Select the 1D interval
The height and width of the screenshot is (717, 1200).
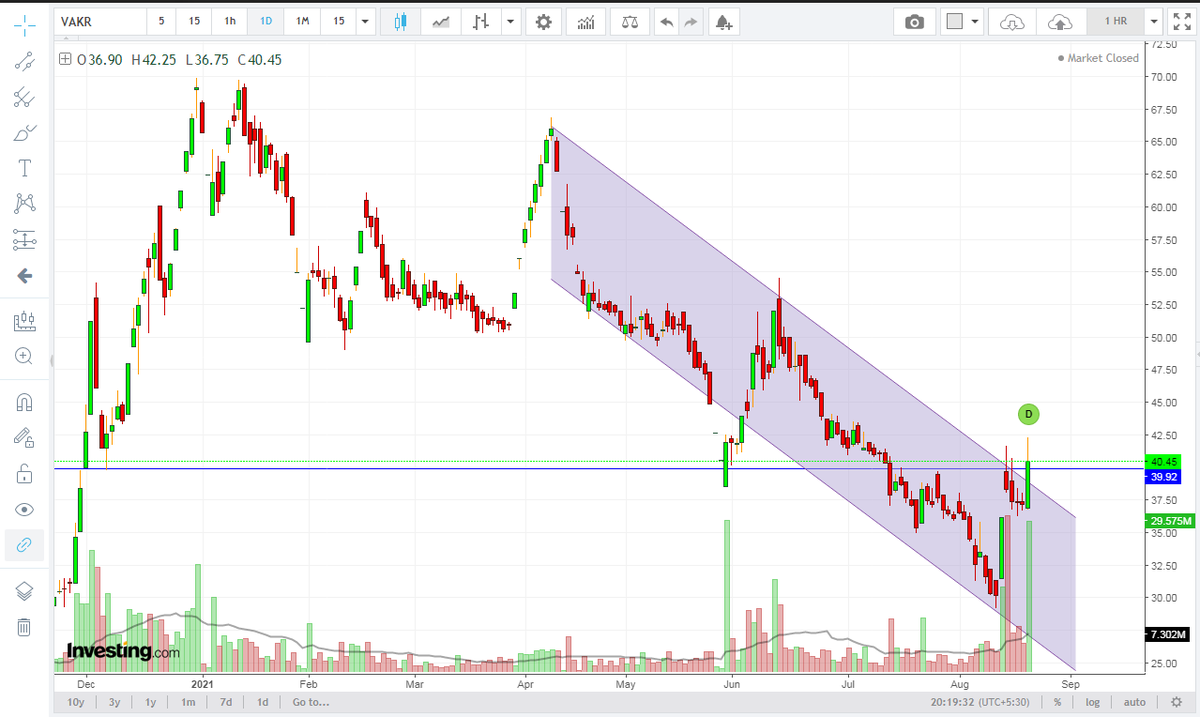point(265,21)
